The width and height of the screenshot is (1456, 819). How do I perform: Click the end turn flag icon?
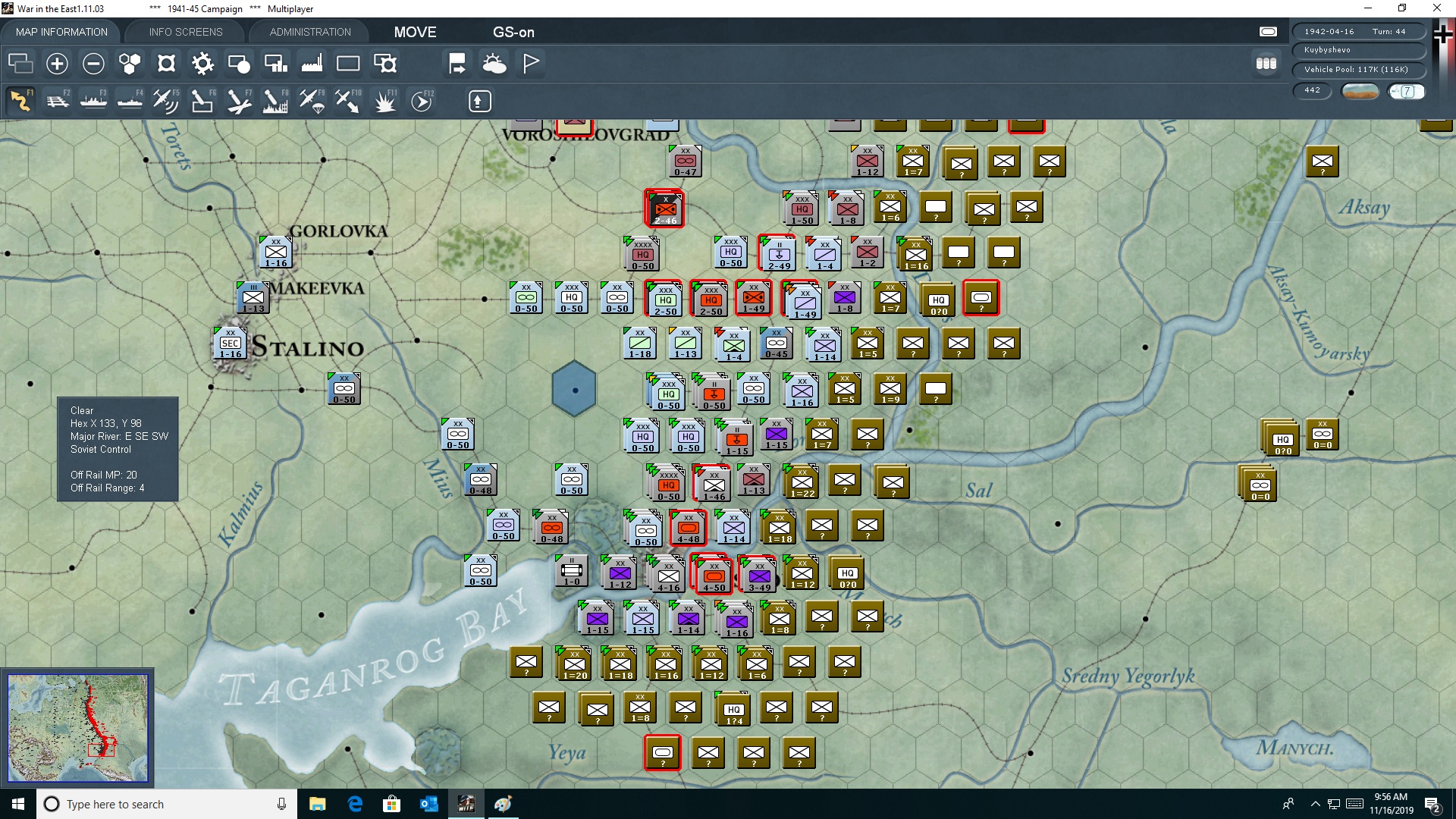(x=531, y=64)
